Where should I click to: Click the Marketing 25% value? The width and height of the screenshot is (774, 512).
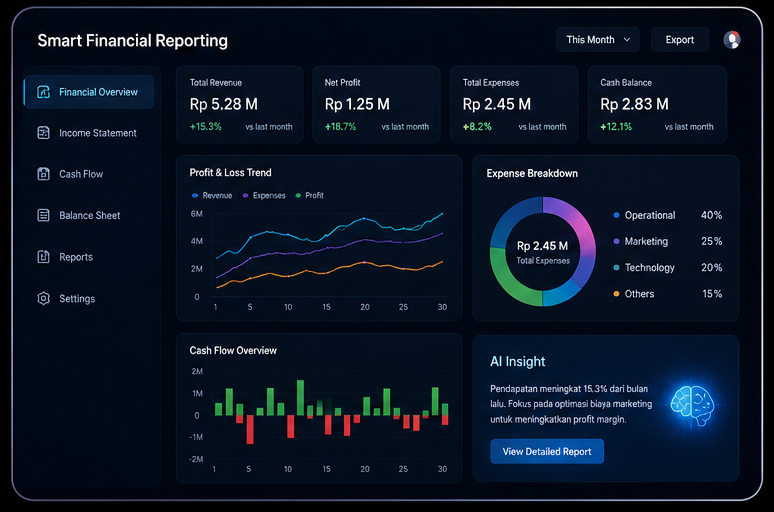click(x=711, y=241)
